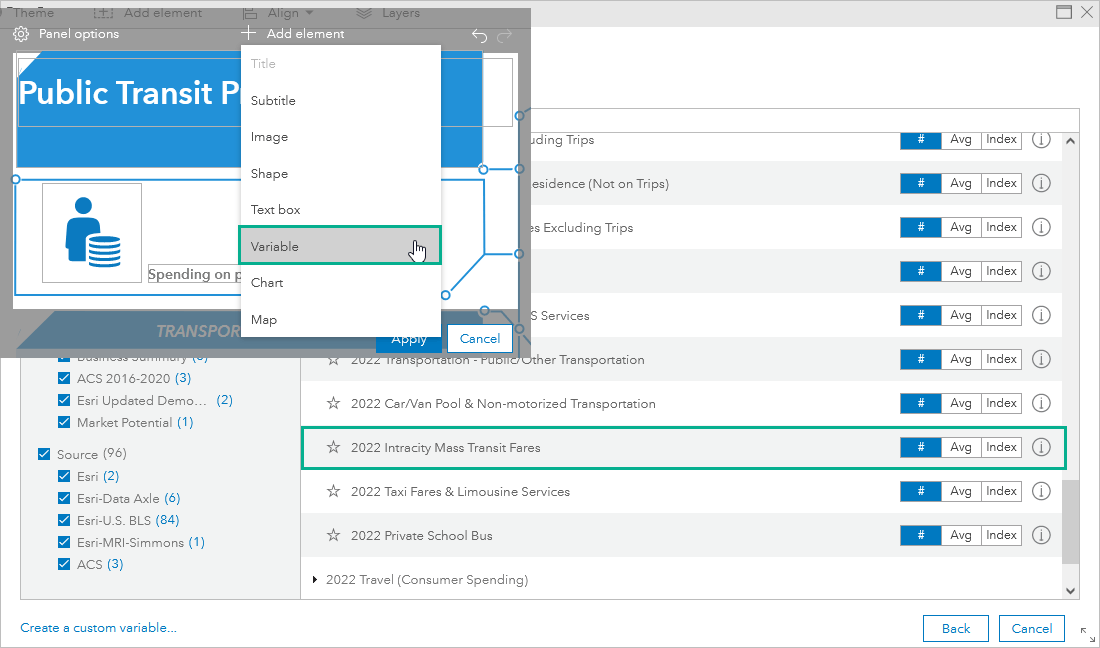Screen dimensions: 1100x648
Task: Click the Layers icon in the toolbar
Action: pos(366,12)
